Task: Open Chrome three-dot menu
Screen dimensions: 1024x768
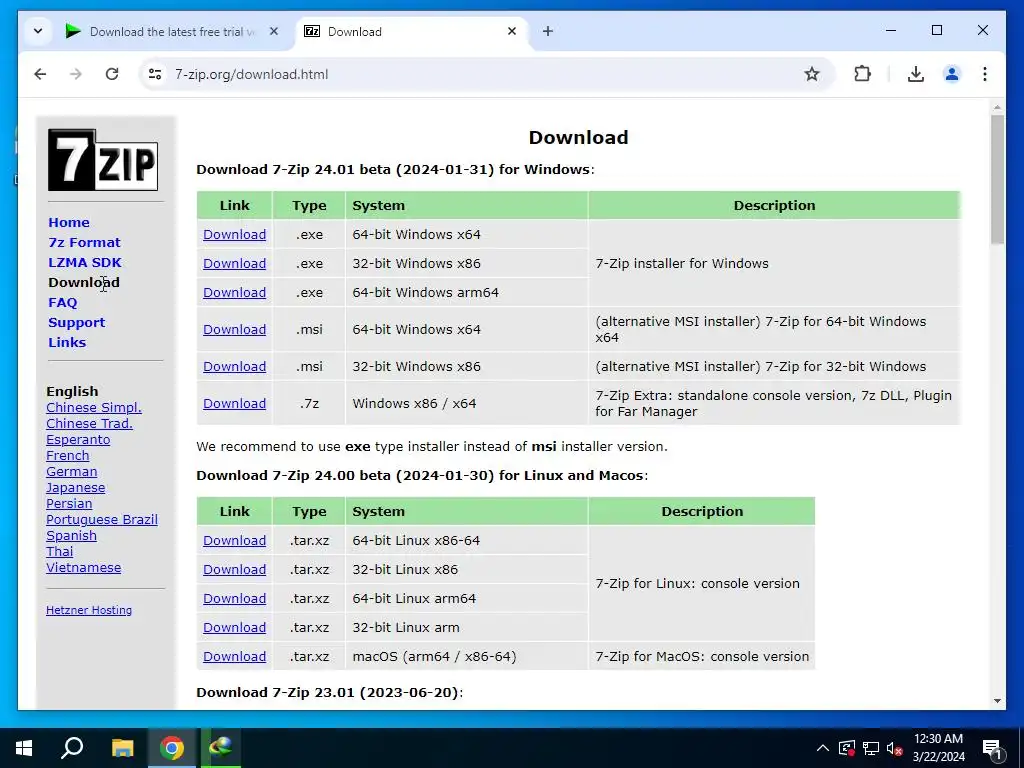Action: point(985,74)
